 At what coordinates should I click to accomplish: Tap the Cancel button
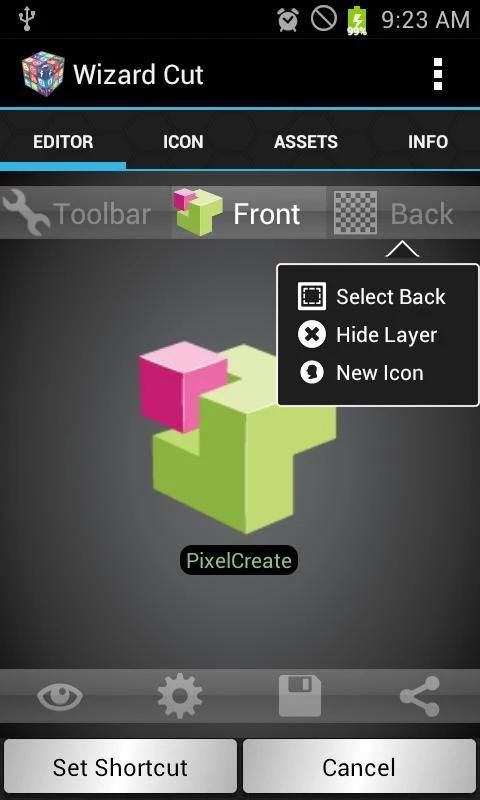tap(359, 766)
